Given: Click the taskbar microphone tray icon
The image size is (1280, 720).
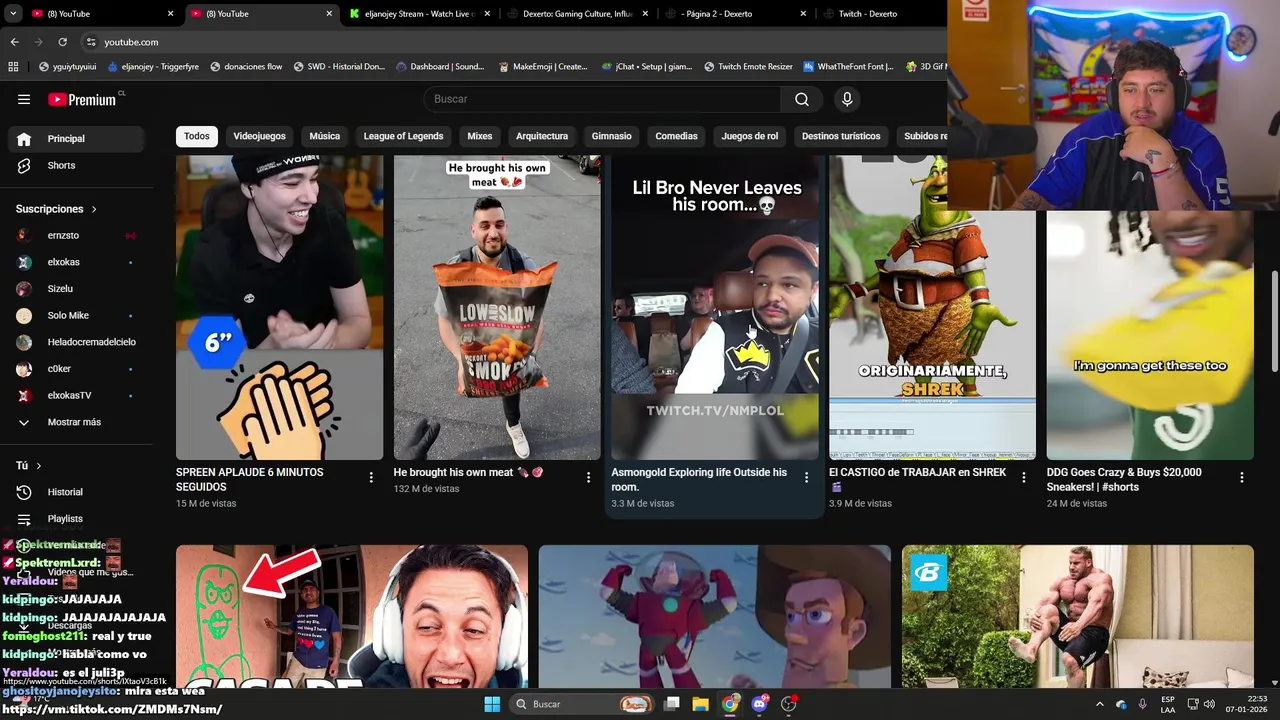Looking at the screenshot, I should click(x=1142, y=704).
